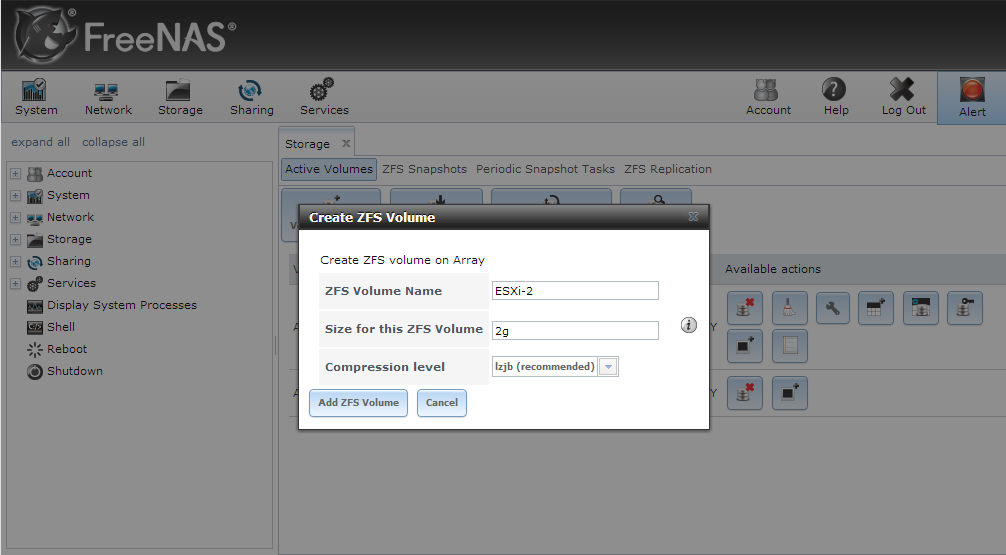Click the FreeNAS shark logo

tap(45, 35)
